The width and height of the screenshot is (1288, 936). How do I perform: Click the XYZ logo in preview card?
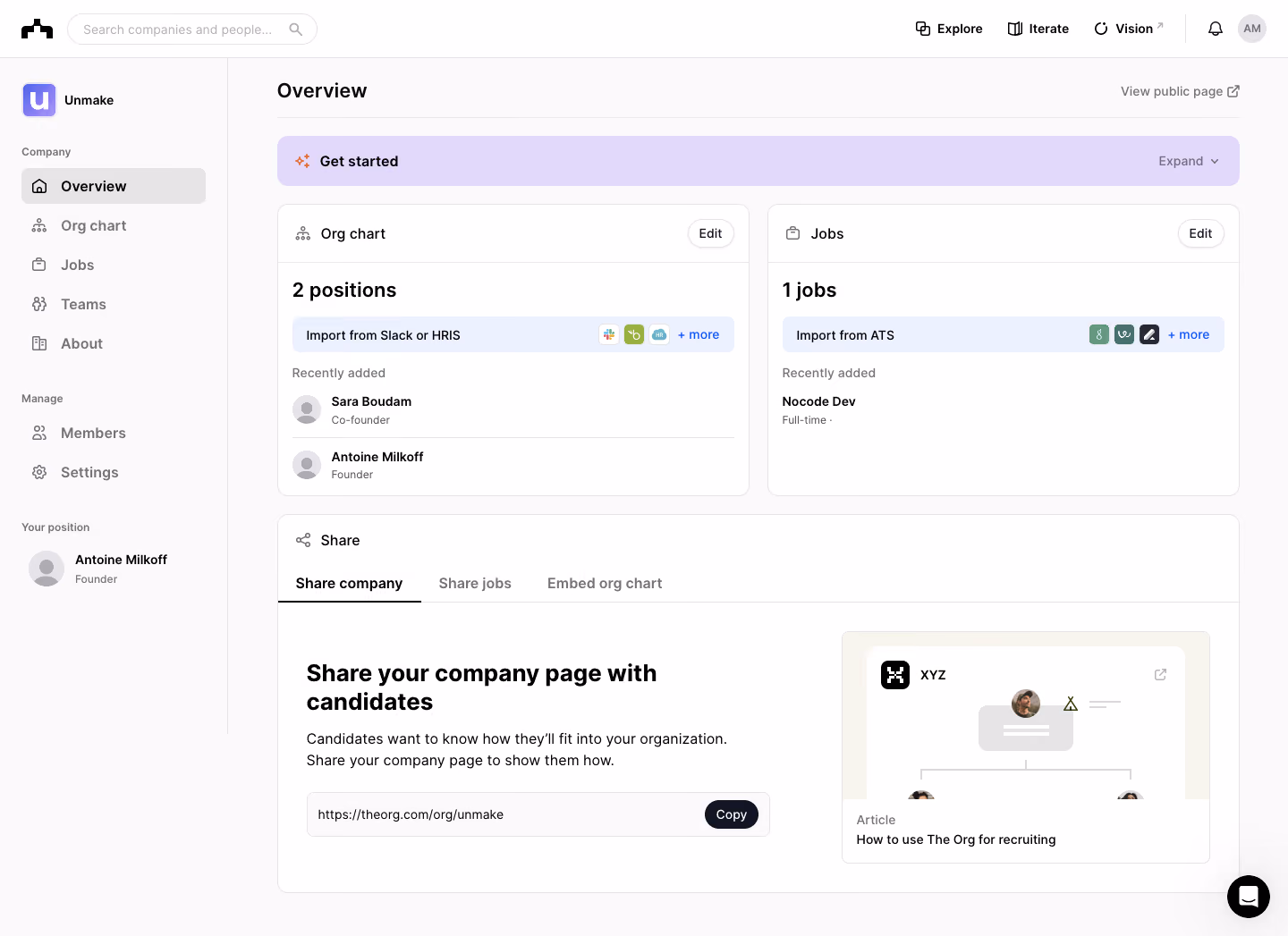(895, 675)
